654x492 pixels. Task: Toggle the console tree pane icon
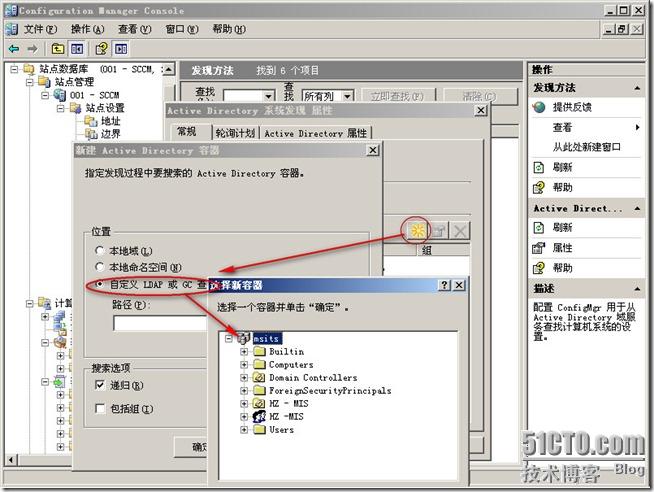[77, 49]
